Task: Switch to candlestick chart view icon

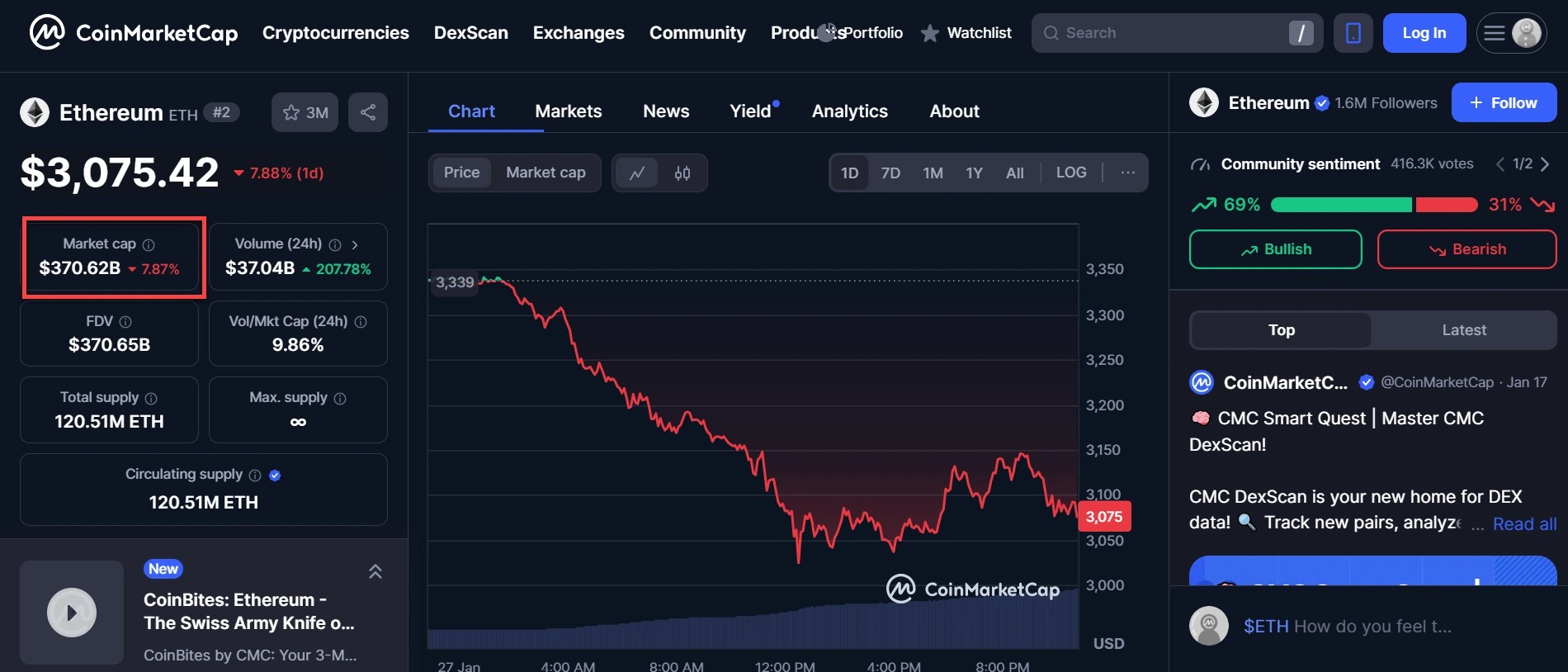Action: click(x=682, y=173)
